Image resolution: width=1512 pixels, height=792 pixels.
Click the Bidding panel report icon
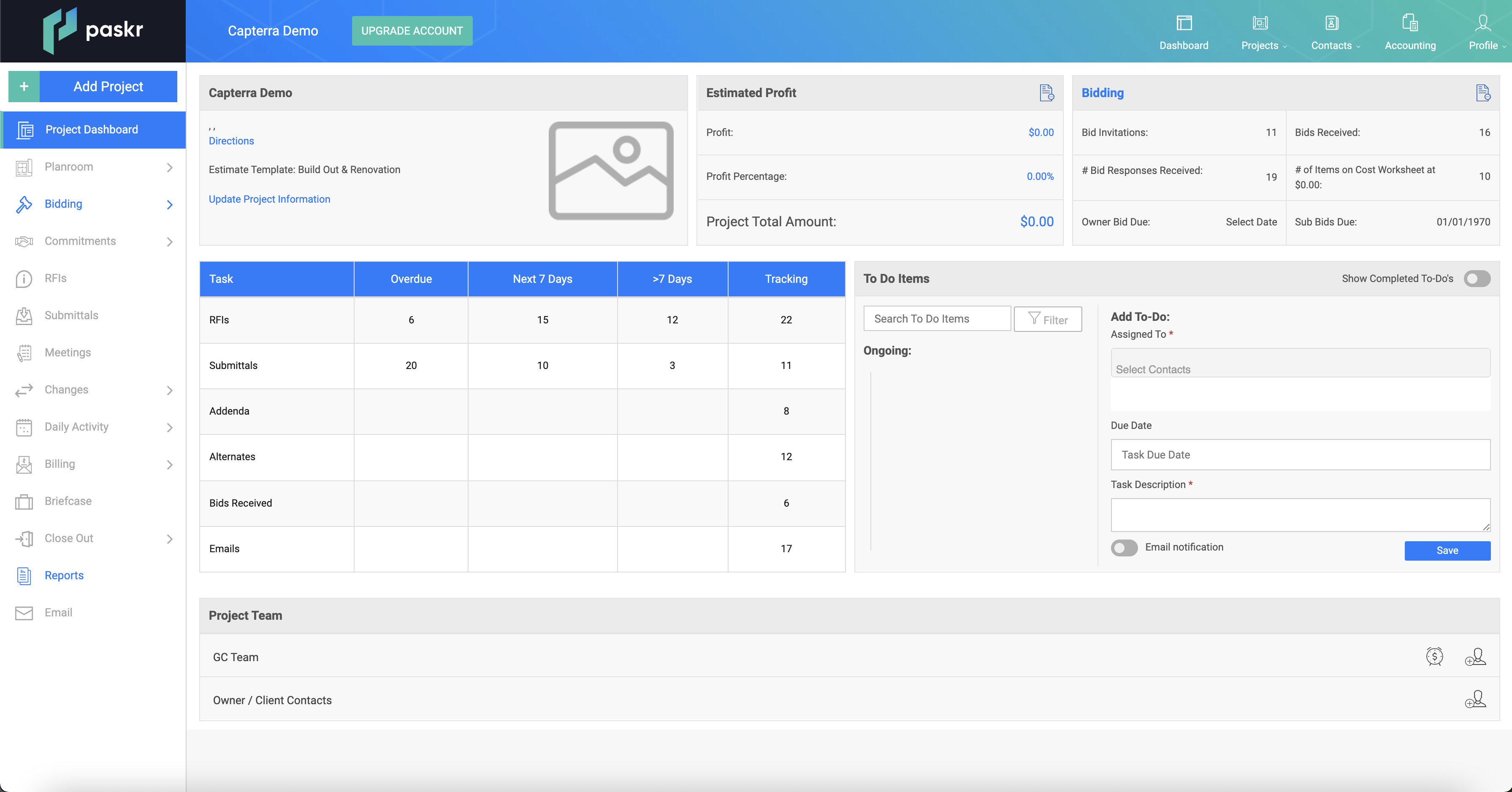[1482, 93]
